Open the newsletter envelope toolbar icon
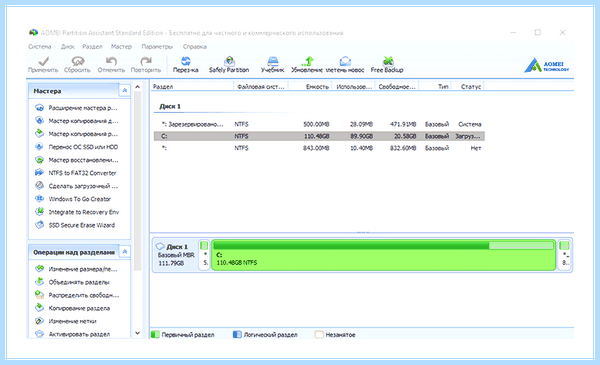The height and width of the screenshot is (365, 600). [x=345, y=61]
